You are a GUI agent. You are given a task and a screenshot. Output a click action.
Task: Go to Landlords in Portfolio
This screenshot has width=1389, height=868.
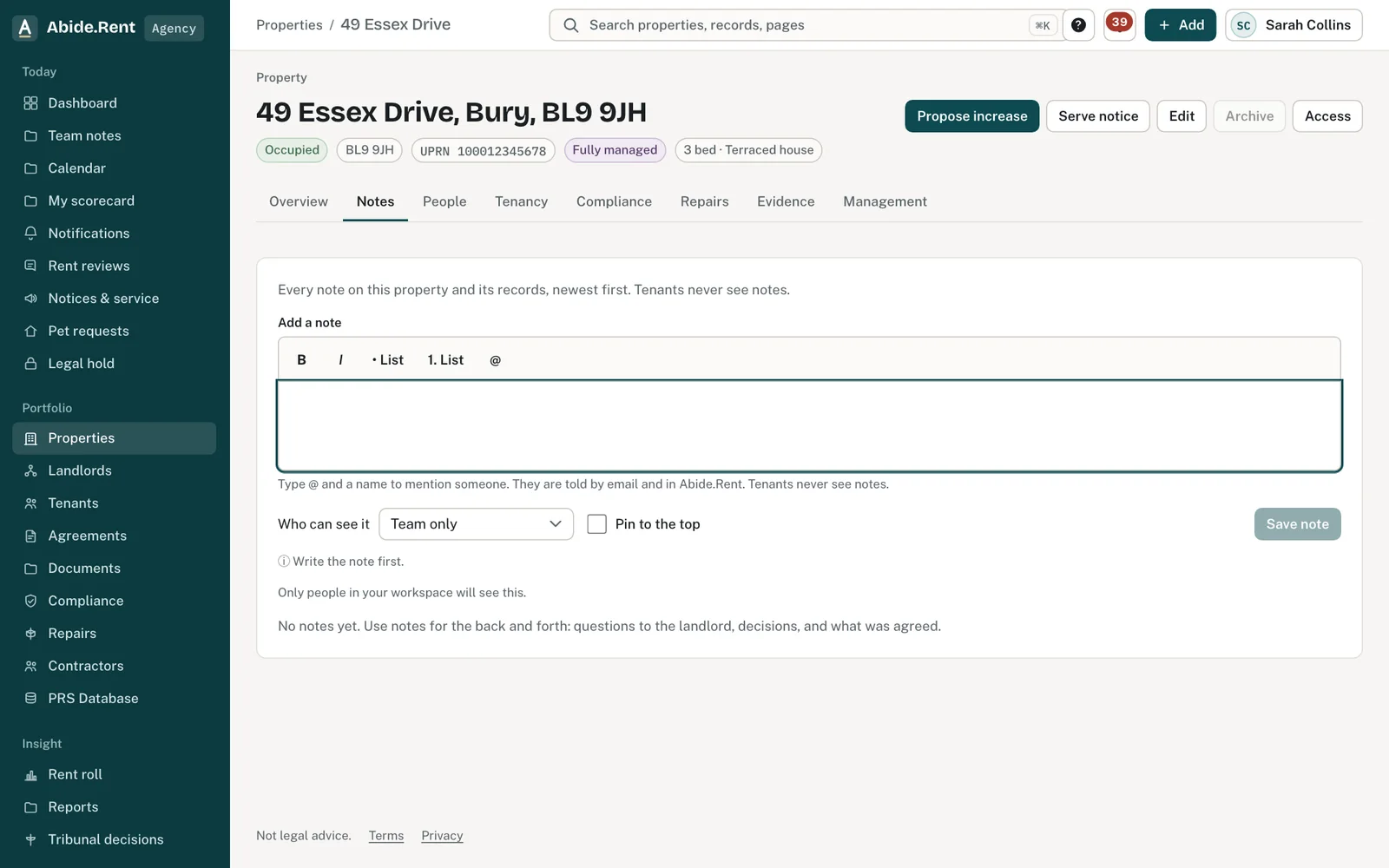coord(115,470)
